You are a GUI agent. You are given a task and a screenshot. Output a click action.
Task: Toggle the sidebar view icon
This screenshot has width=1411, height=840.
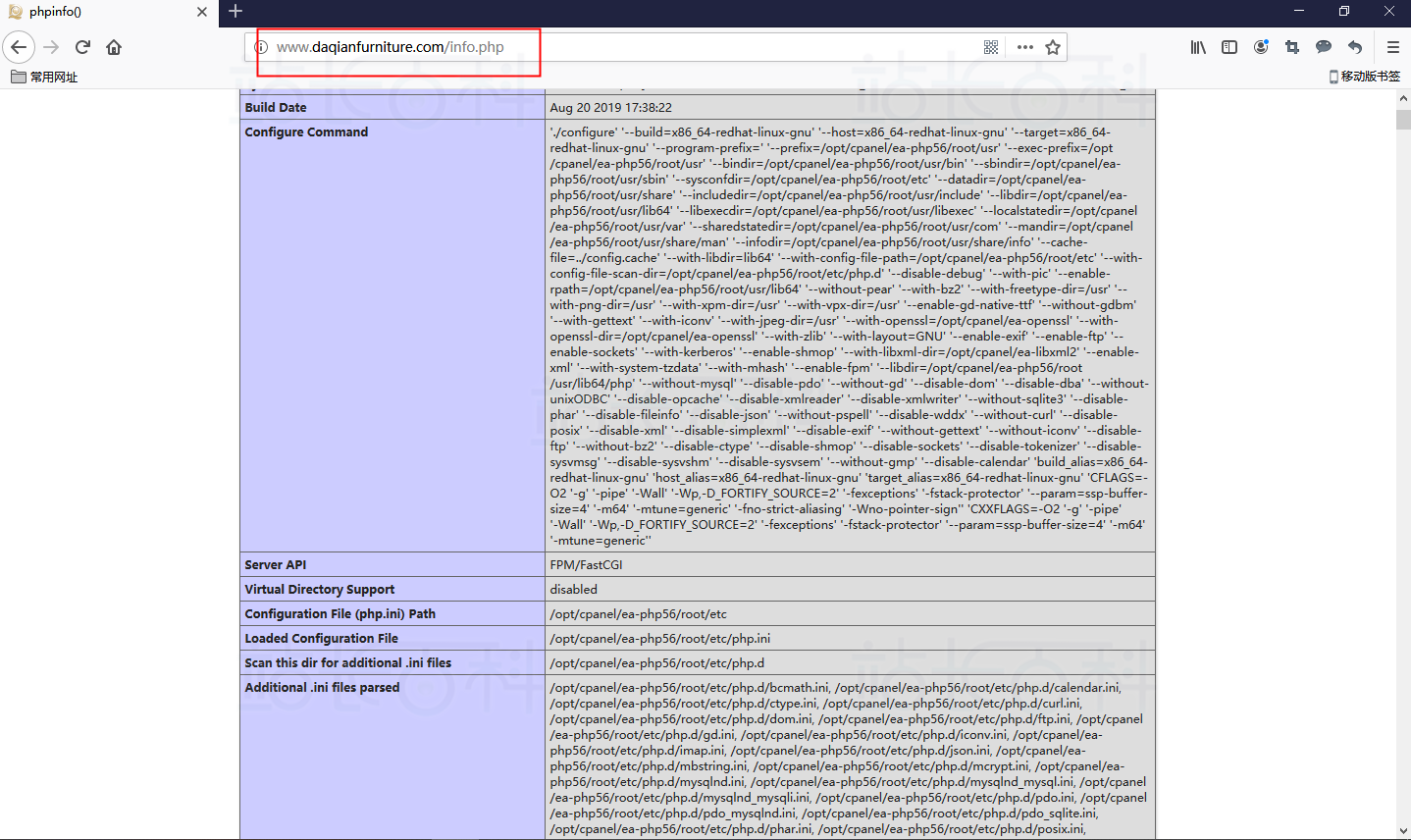tap(1229, 47)
